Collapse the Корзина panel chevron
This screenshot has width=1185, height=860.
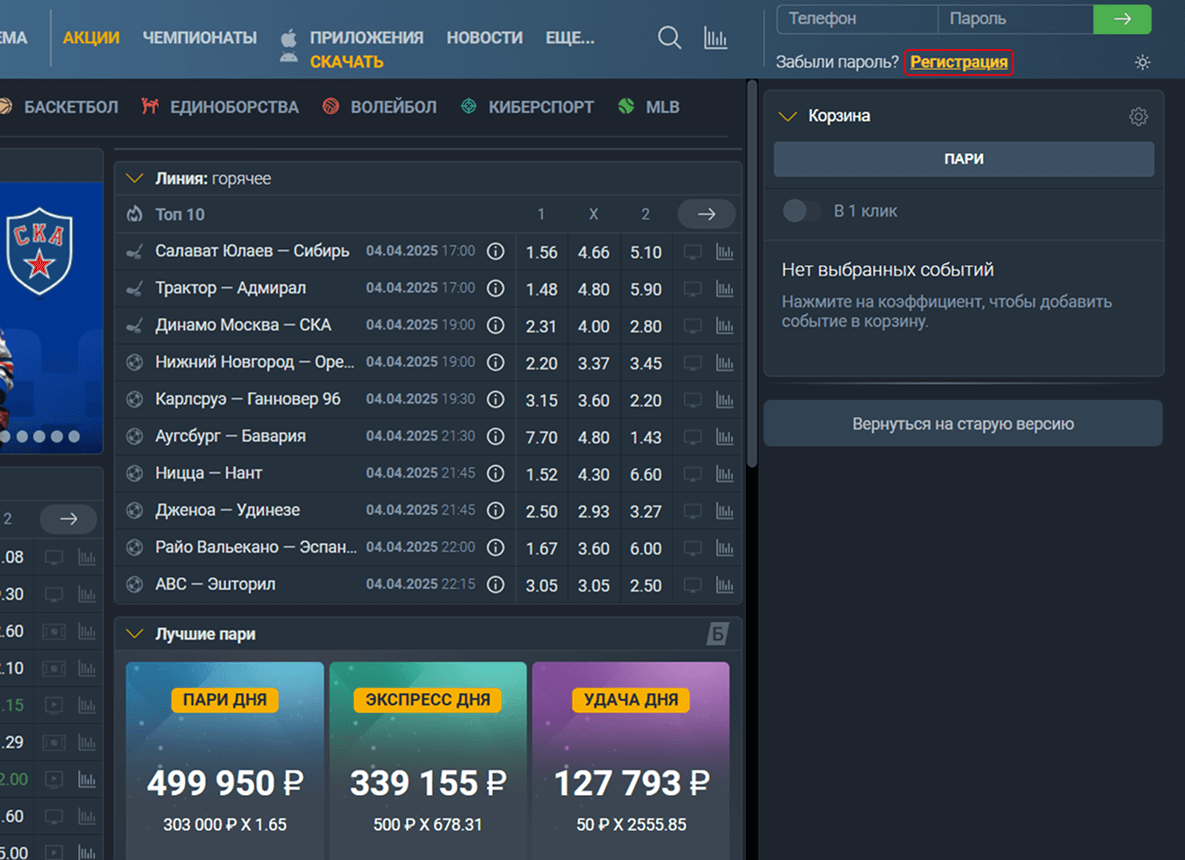[x=788, y=117]
